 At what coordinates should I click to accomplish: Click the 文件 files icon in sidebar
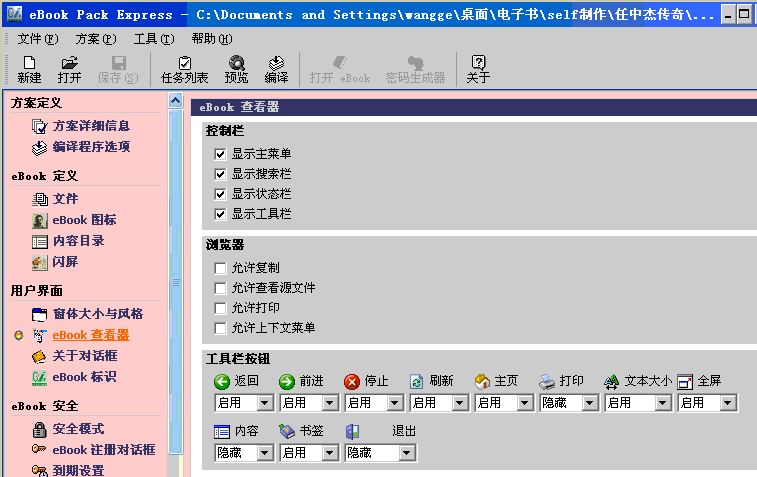point(40,199)
